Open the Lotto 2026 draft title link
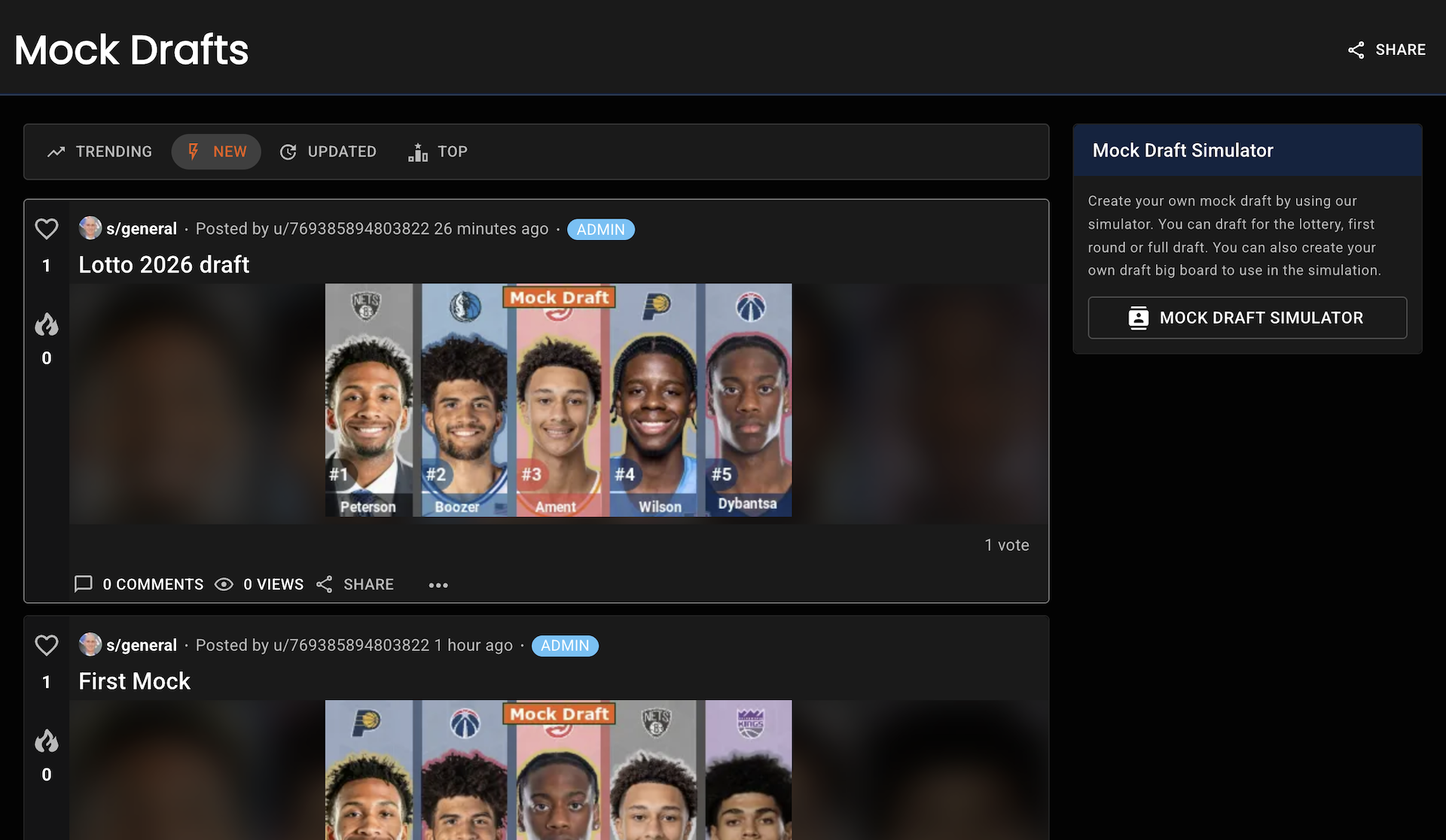 163,265
